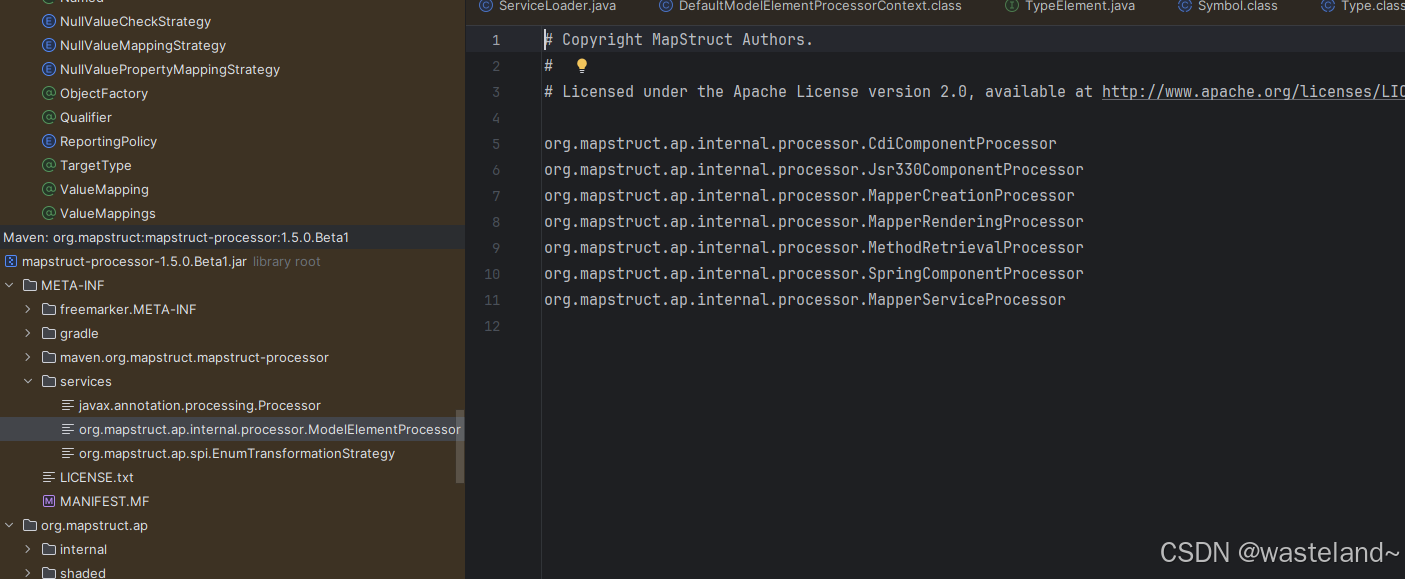
Task: Click the jar archive icon for mapstruct-processor
Action: tap(11, 261)
